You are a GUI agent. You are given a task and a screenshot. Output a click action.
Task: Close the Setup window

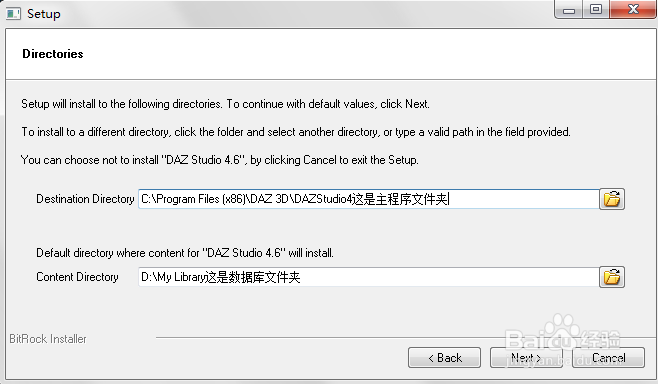pyautogui.click(x=633, y=9)
